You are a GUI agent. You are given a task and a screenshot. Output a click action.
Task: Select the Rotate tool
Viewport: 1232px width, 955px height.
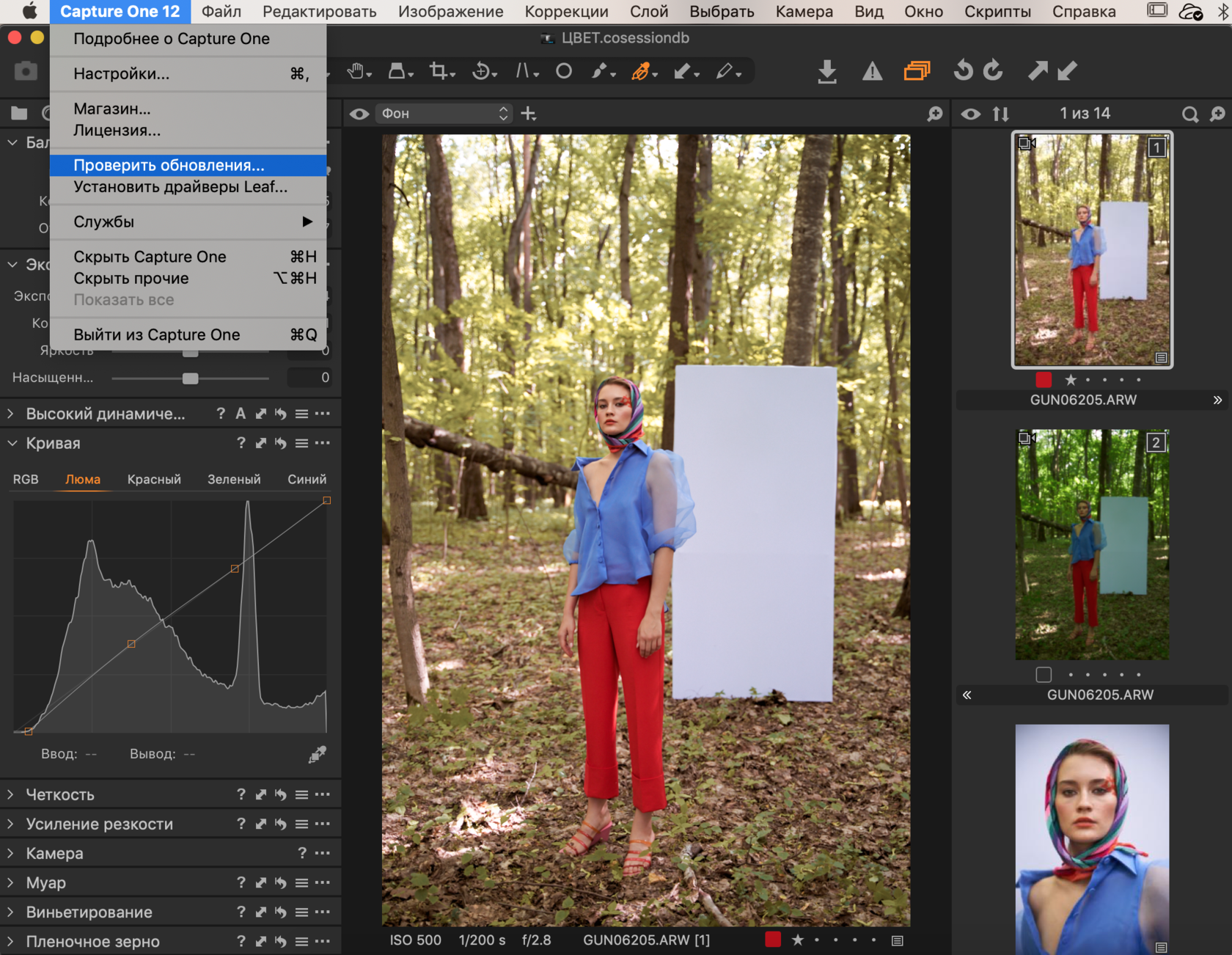481,71
